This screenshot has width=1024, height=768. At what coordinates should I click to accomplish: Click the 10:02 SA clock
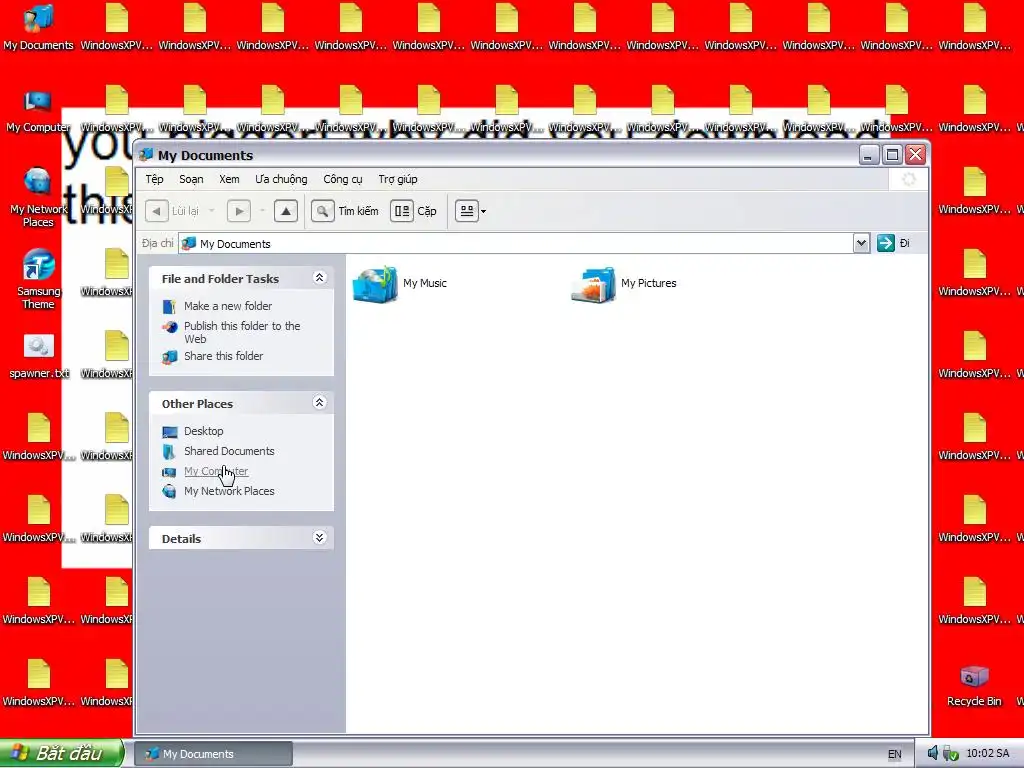pyautogui.click(x=987, y=754)
